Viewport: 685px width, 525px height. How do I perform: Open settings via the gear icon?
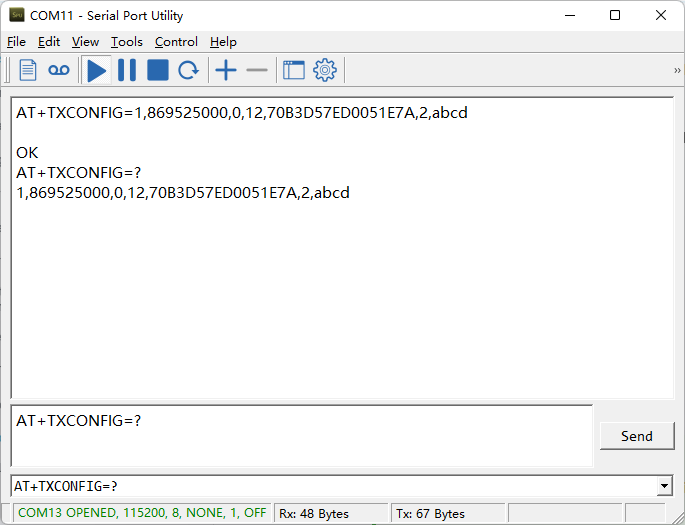tap(325, 70)
